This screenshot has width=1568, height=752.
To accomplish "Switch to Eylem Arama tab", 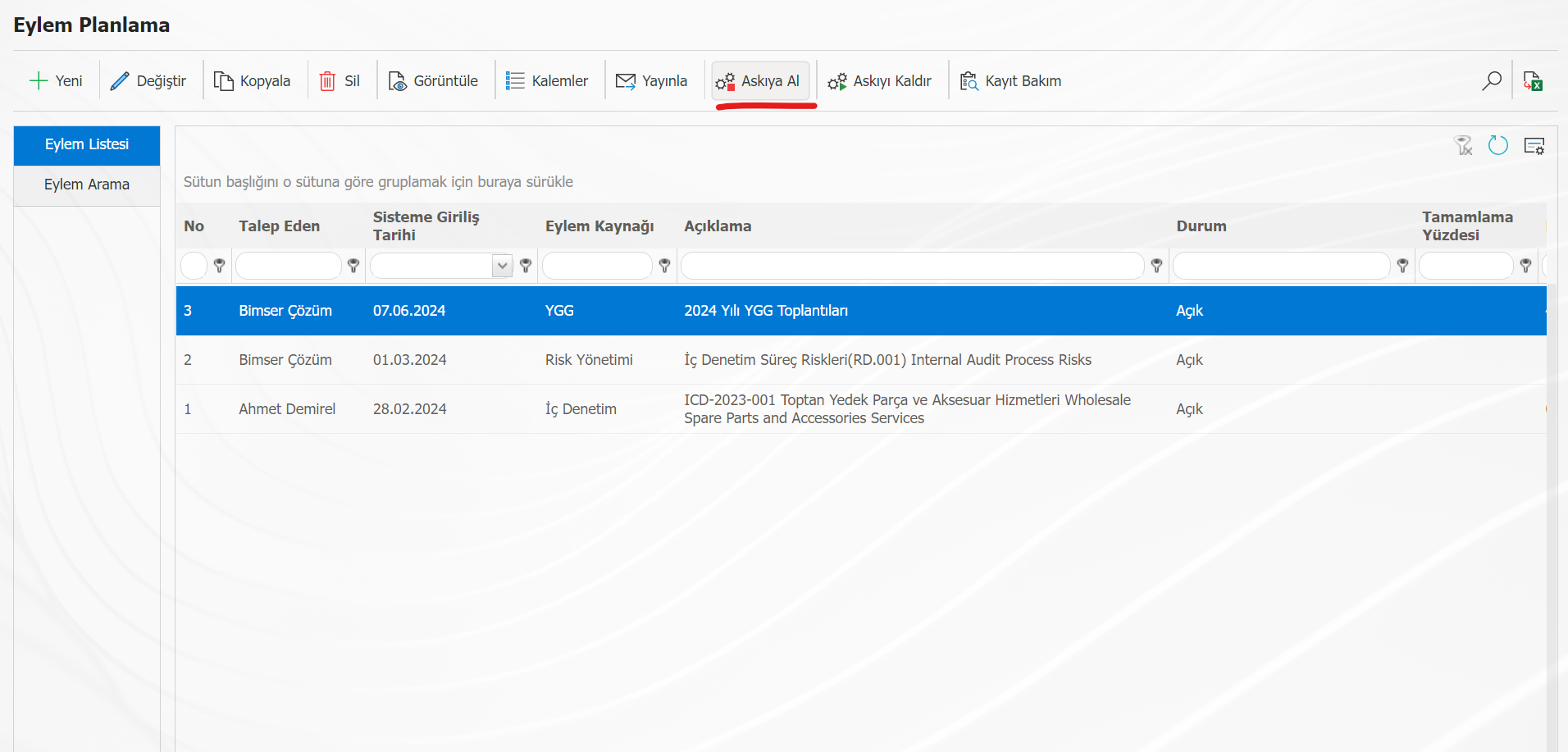I will 87,185.
